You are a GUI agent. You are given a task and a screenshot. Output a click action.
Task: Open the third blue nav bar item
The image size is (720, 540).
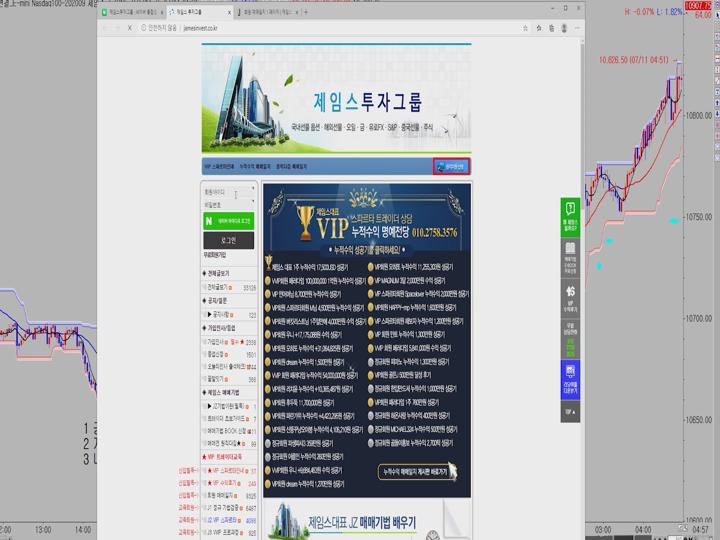click(291, 166)
